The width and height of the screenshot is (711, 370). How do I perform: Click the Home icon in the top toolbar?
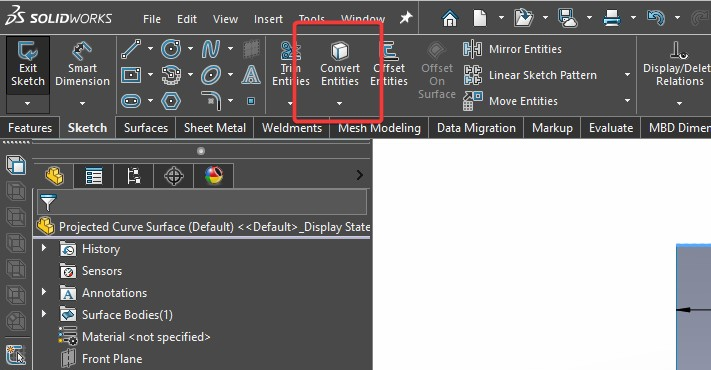450,18
